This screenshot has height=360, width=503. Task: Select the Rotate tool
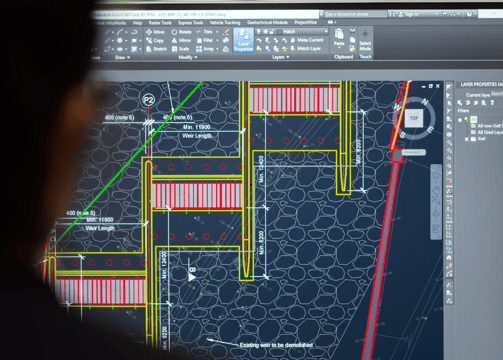pos(181,32)
